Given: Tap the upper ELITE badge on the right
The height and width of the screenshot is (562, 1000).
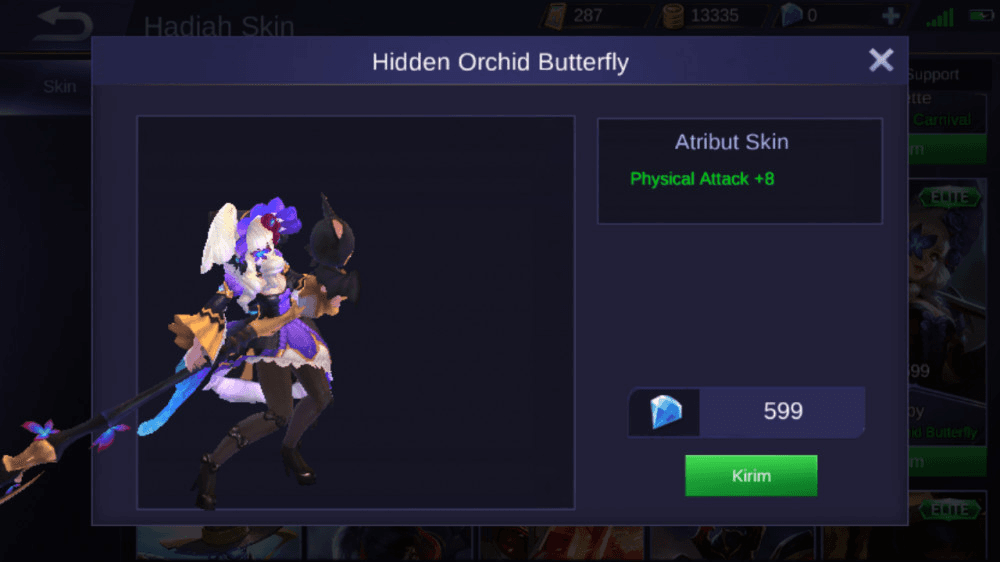Looking at the screenshot, I should (950, 198).
